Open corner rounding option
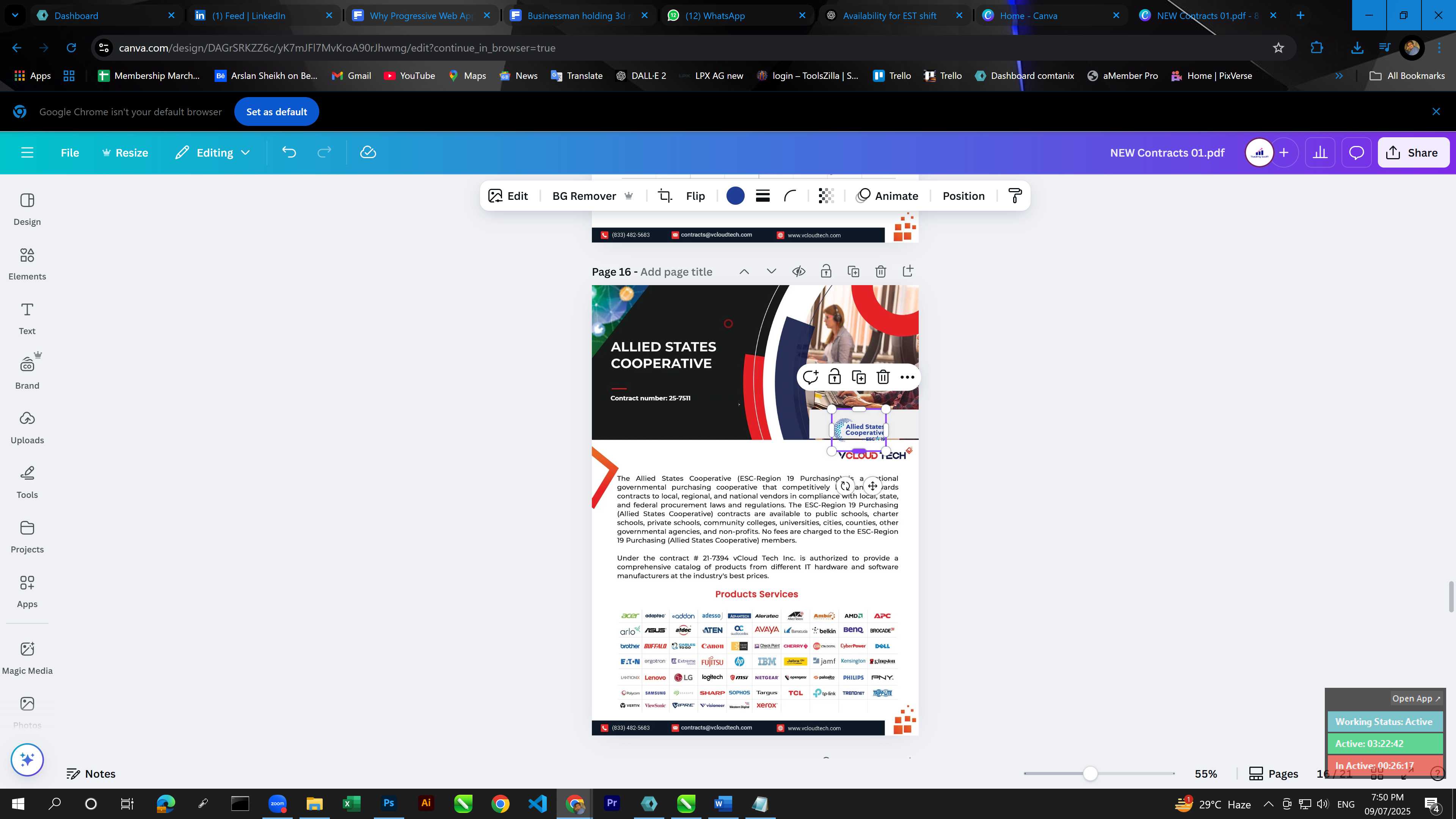 point(790,196)
